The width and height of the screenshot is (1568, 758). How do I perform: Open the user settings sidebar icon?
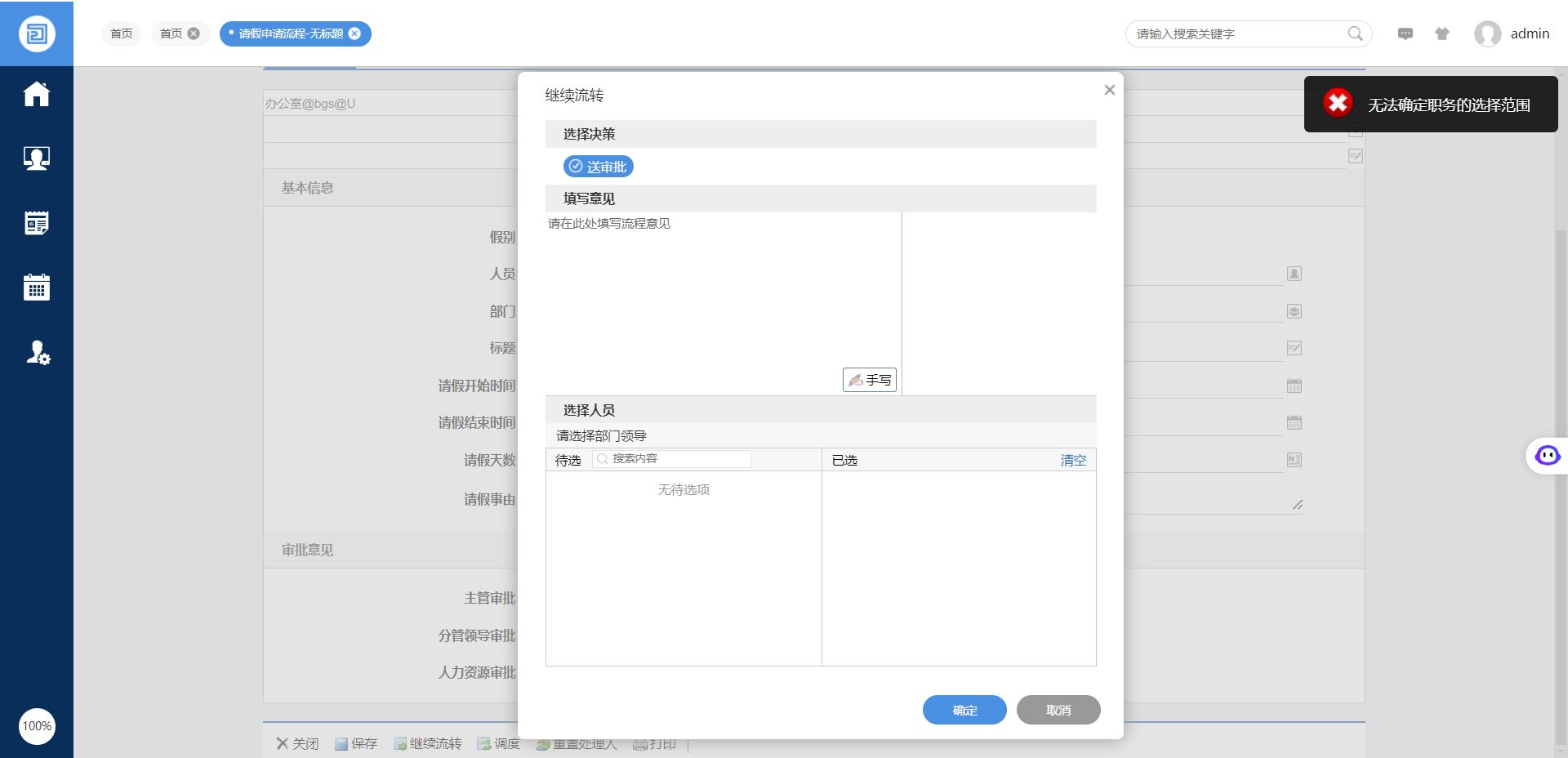[x=37, y=352]
